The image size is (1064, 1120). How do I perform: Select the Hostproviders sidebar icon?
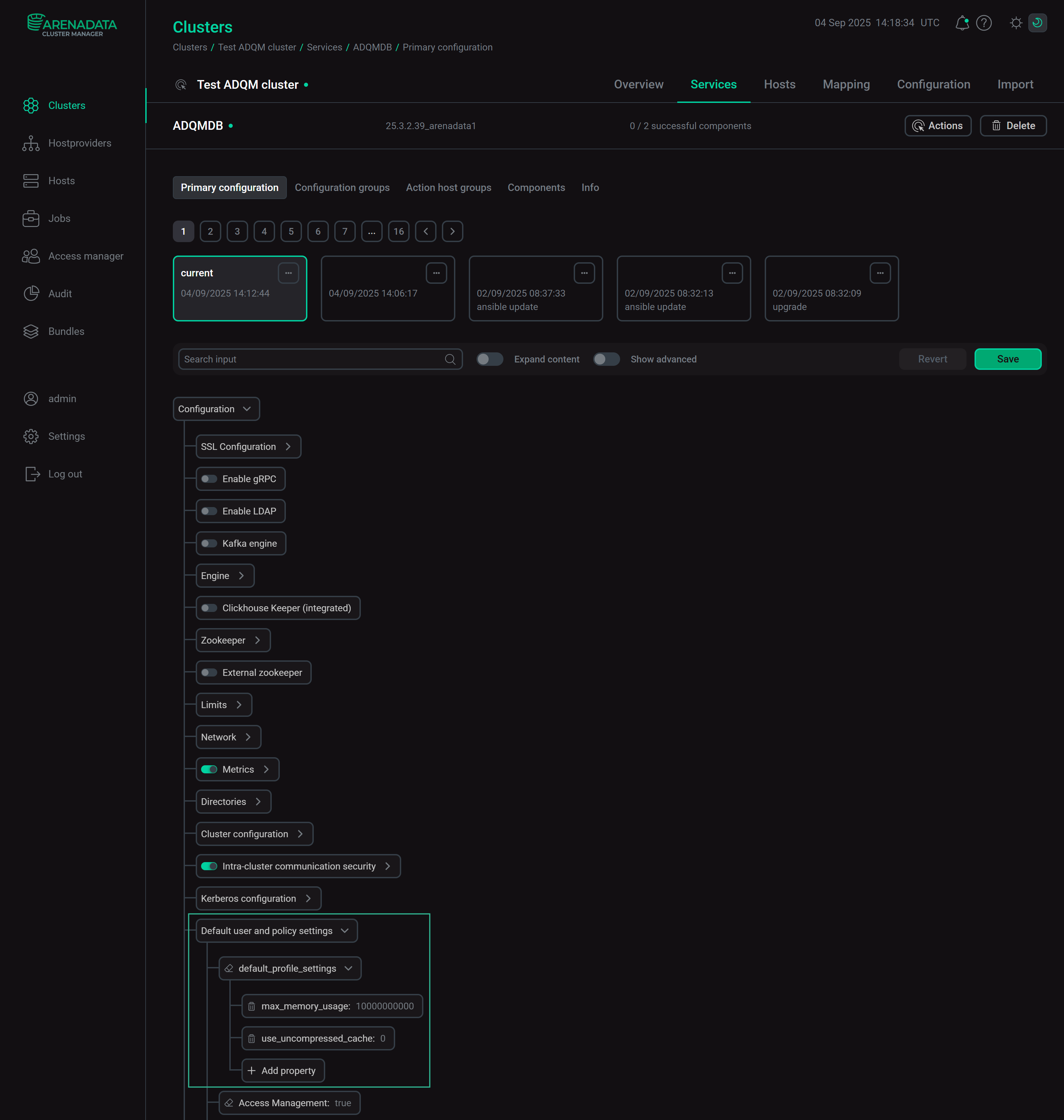(x=31, y=143)
